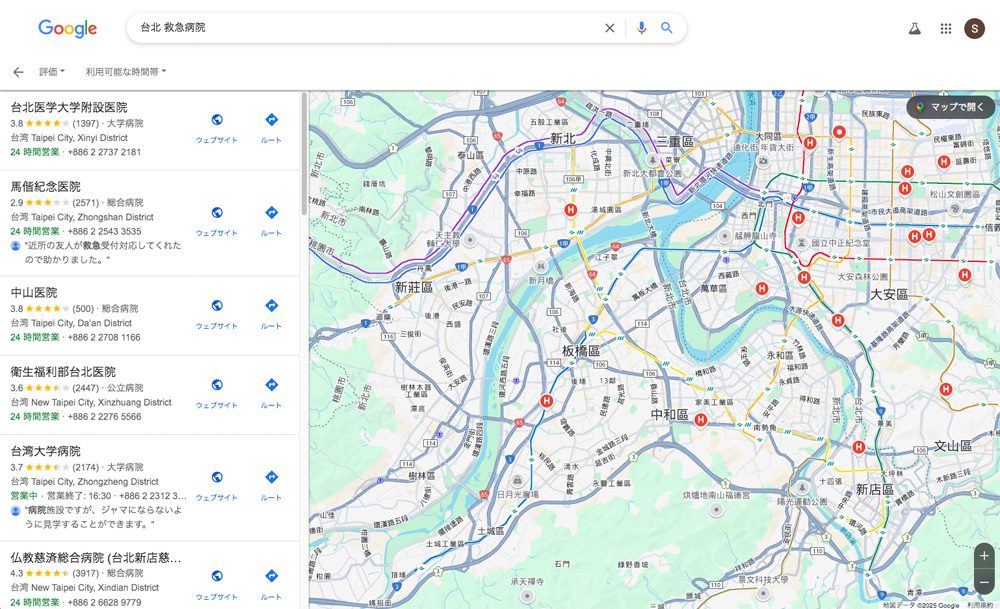Select the hospital H pin above 新店區

pos(859,447)
